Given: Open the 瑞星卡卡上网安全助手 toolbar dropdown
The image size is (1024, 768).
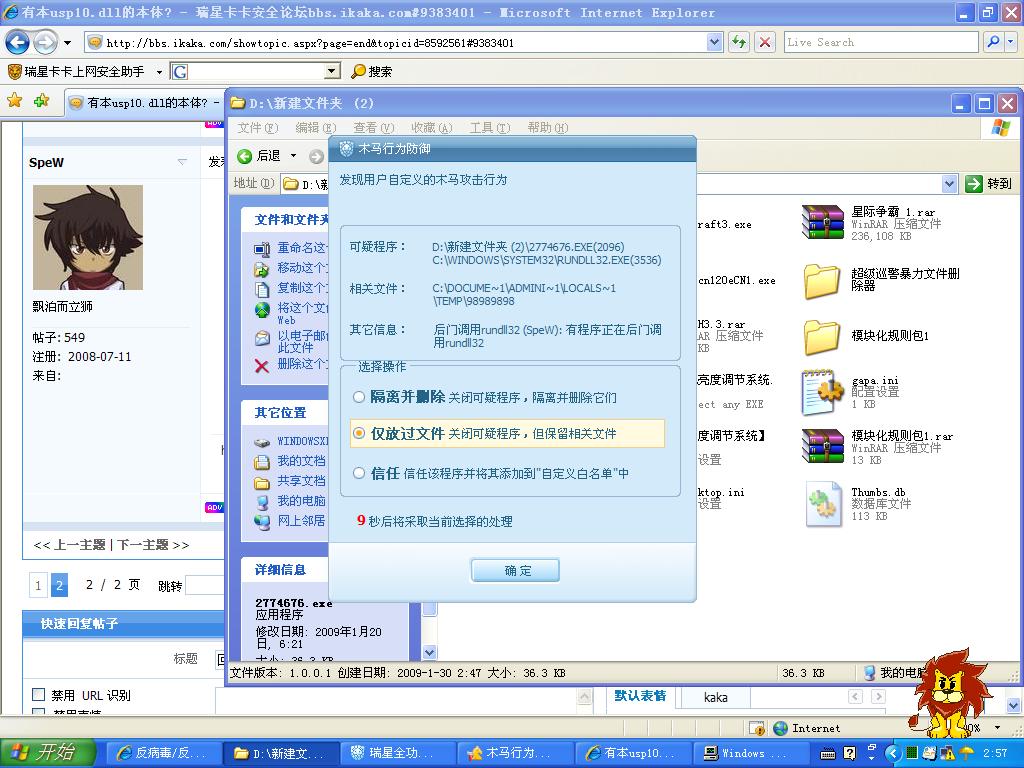Looking at the screenshot, I should [x=159, y=71].
